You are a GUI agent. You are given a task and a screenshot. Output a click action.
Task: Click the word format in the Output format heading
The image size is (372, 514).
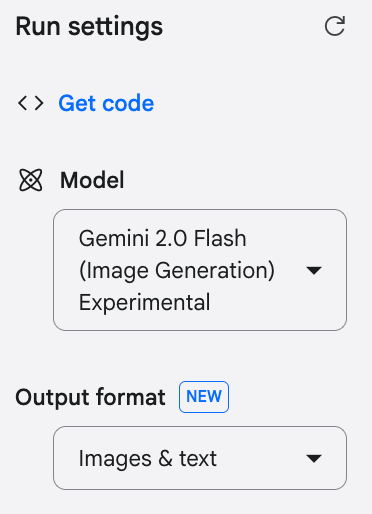(x=131, y=397)
